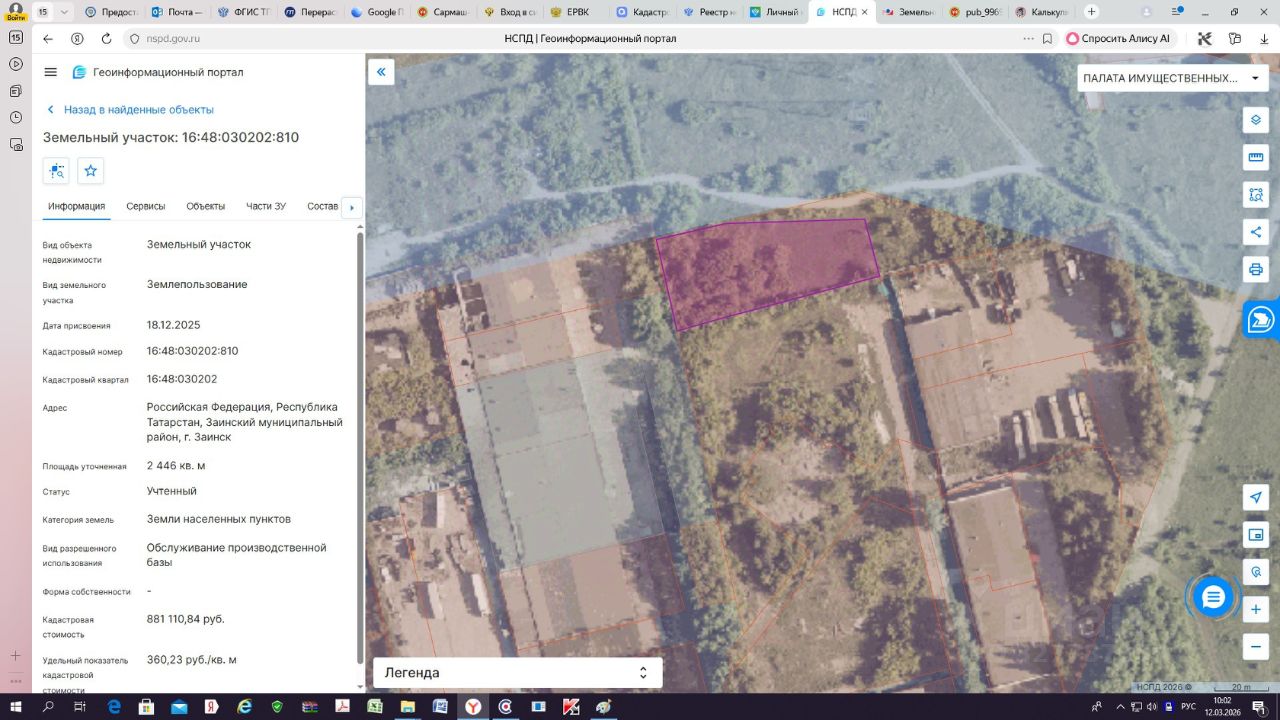The height and width of the screenshot is (720, 1280).
Task: Click the taskbar clock showing 10:02
Action: pyautogui.click(x=1222, y=706)
